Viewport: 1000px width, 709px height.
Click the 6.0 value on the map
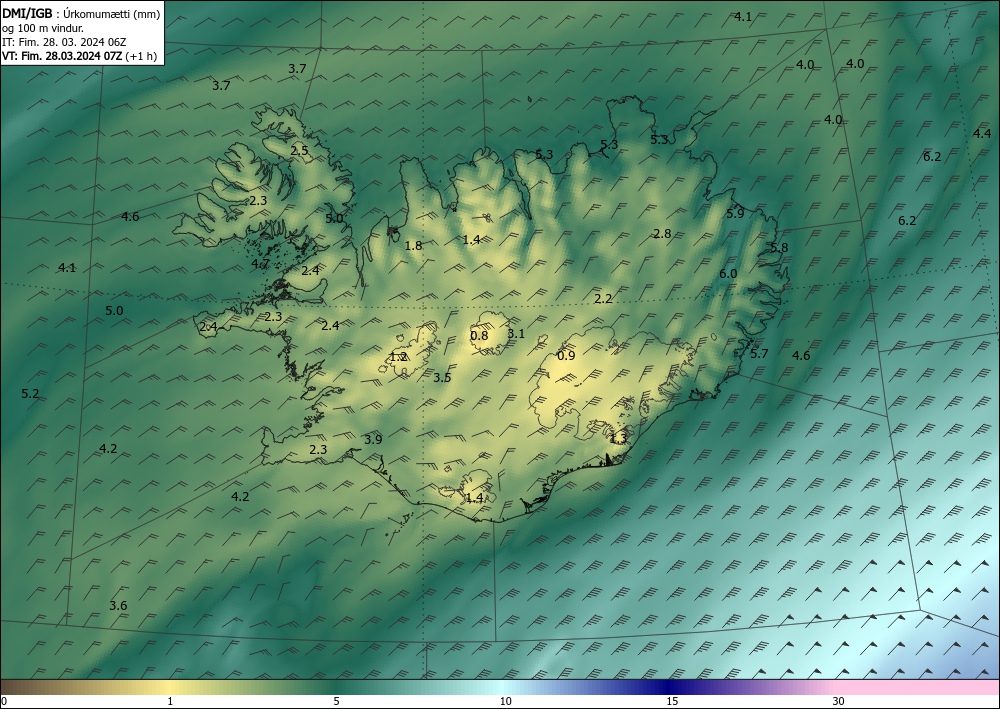tap(728, 274)
